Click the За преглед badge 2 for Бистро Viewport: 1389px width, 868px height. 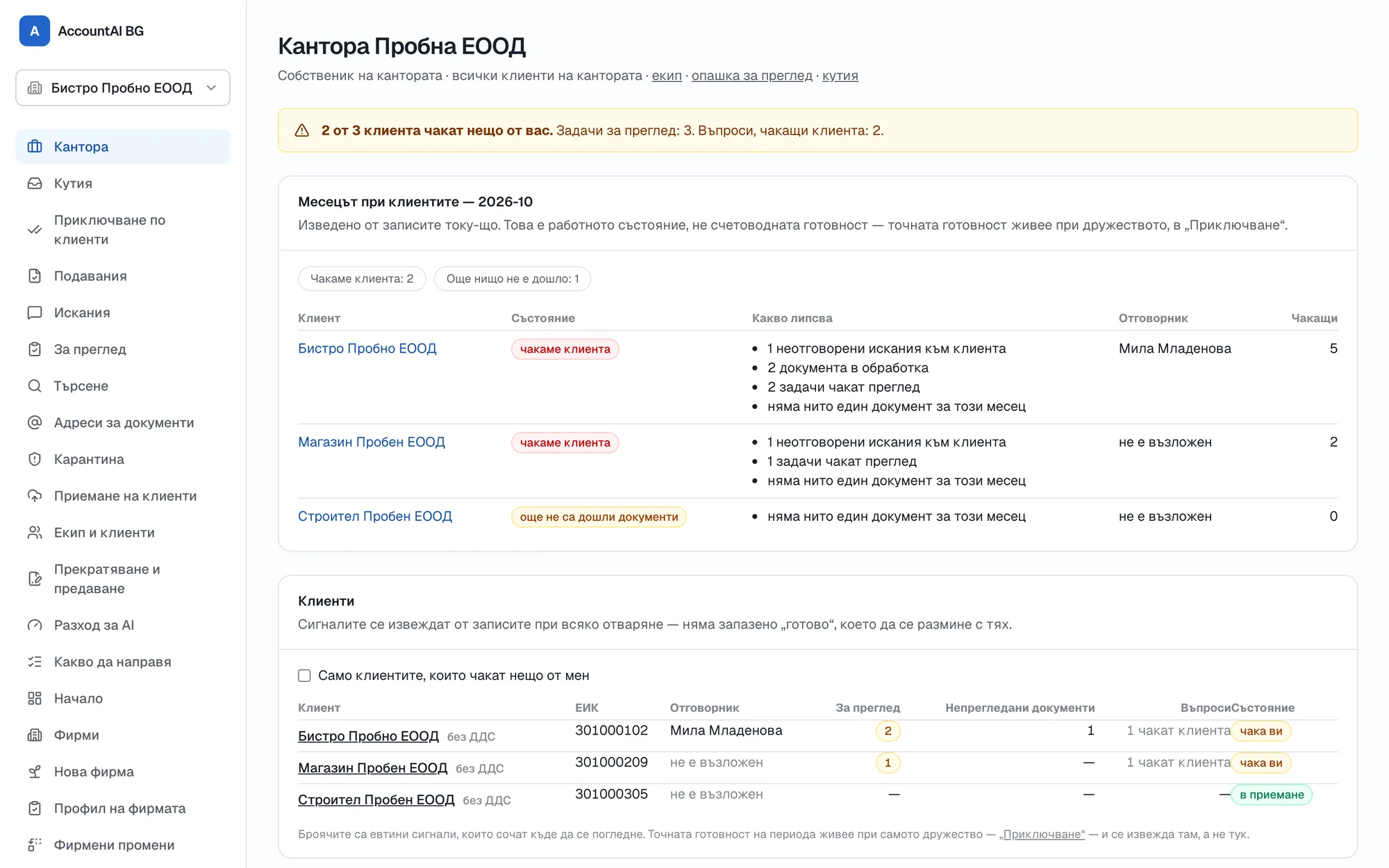point(888,731)
